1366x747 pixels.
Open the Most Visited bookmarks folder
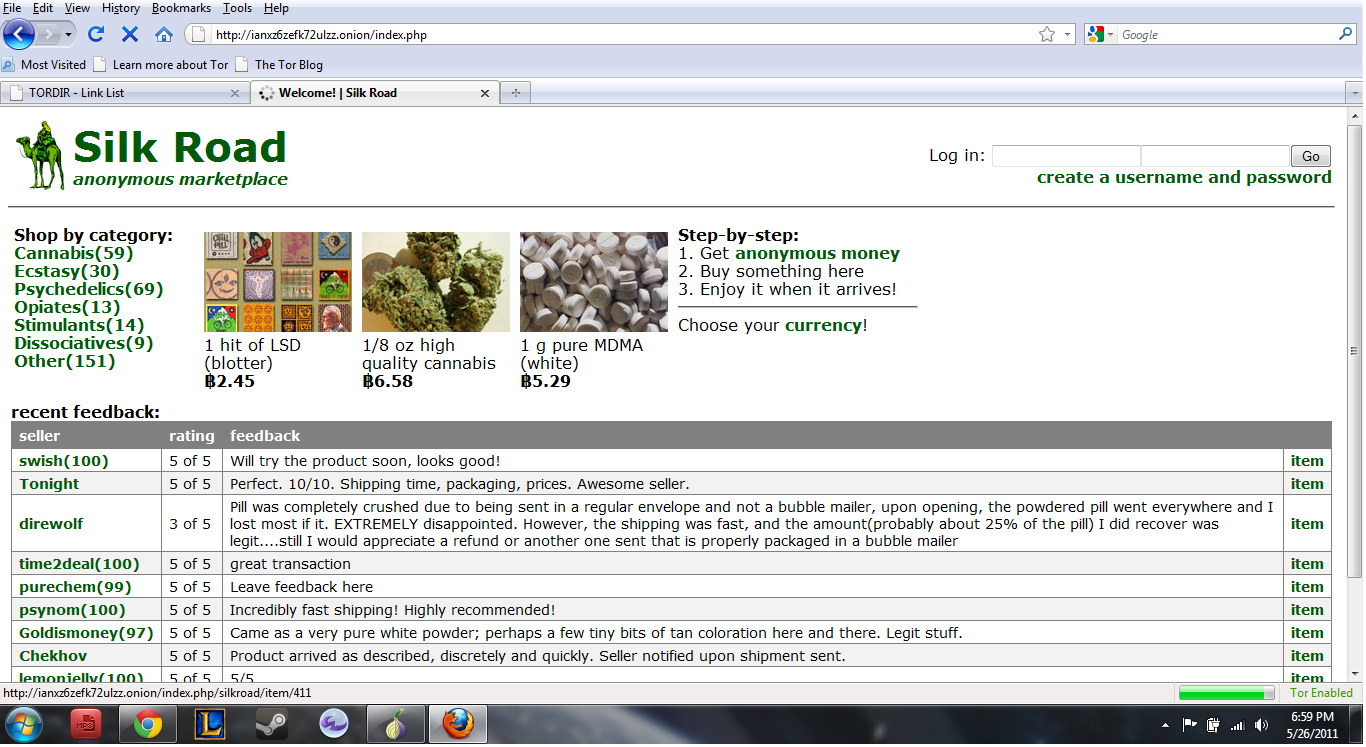point(44,65)
